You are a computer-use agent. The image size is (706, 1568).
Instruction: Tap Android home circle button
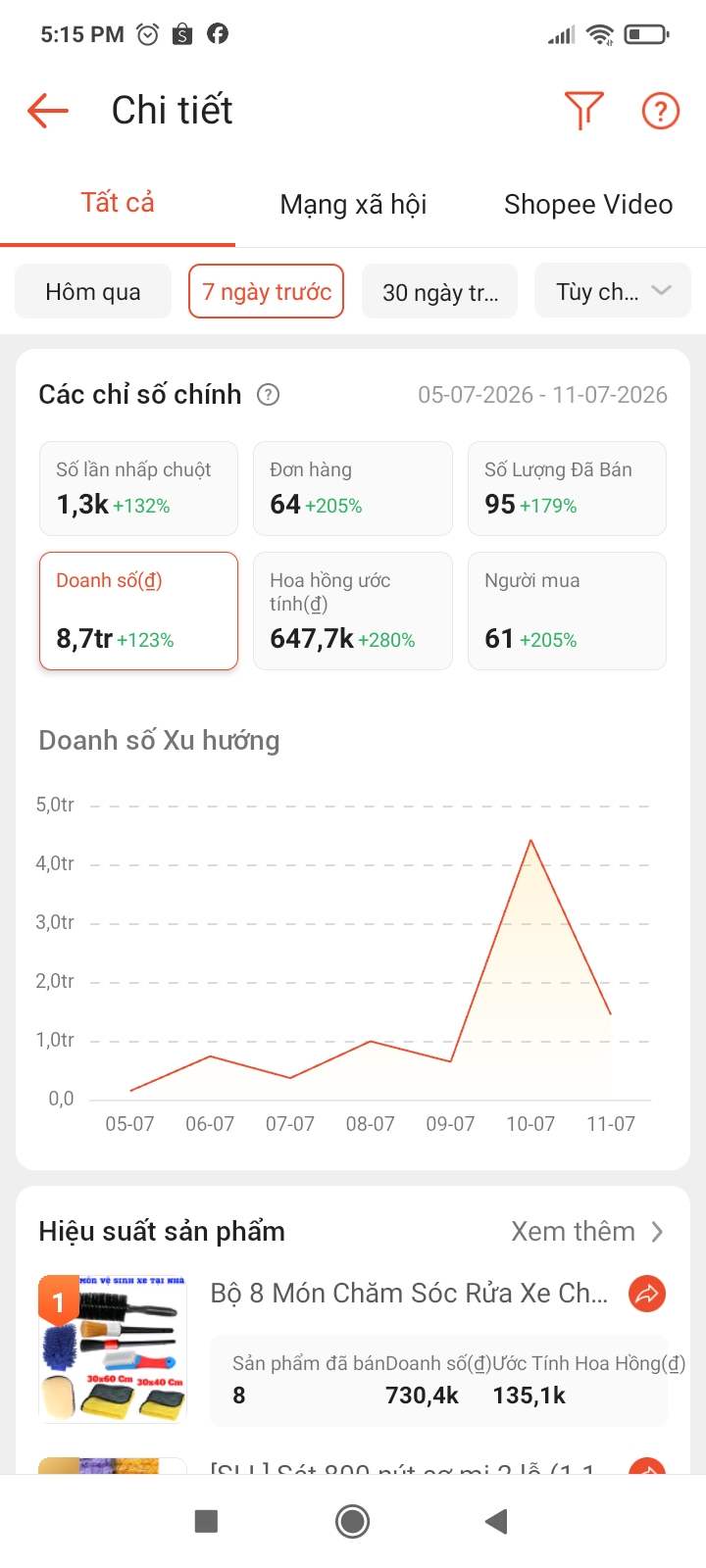[x=352, y=1521]
